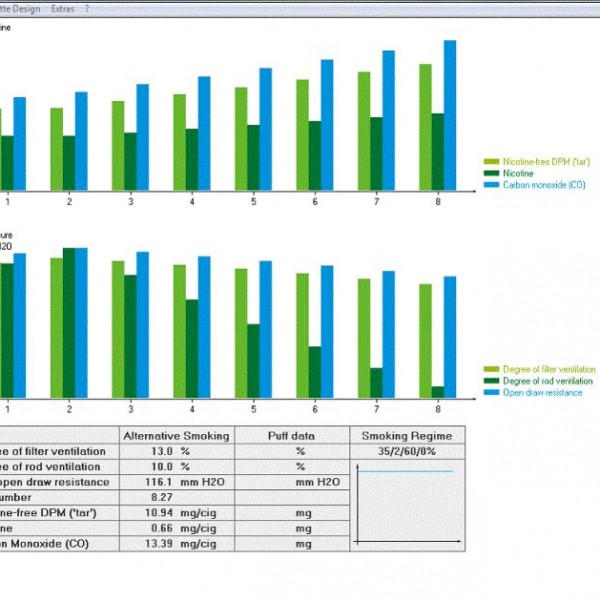The image size is (600, 600).
Task: Click green Nicotine-free DPM ('tar') legend swatch
Action: coord(491,160)
